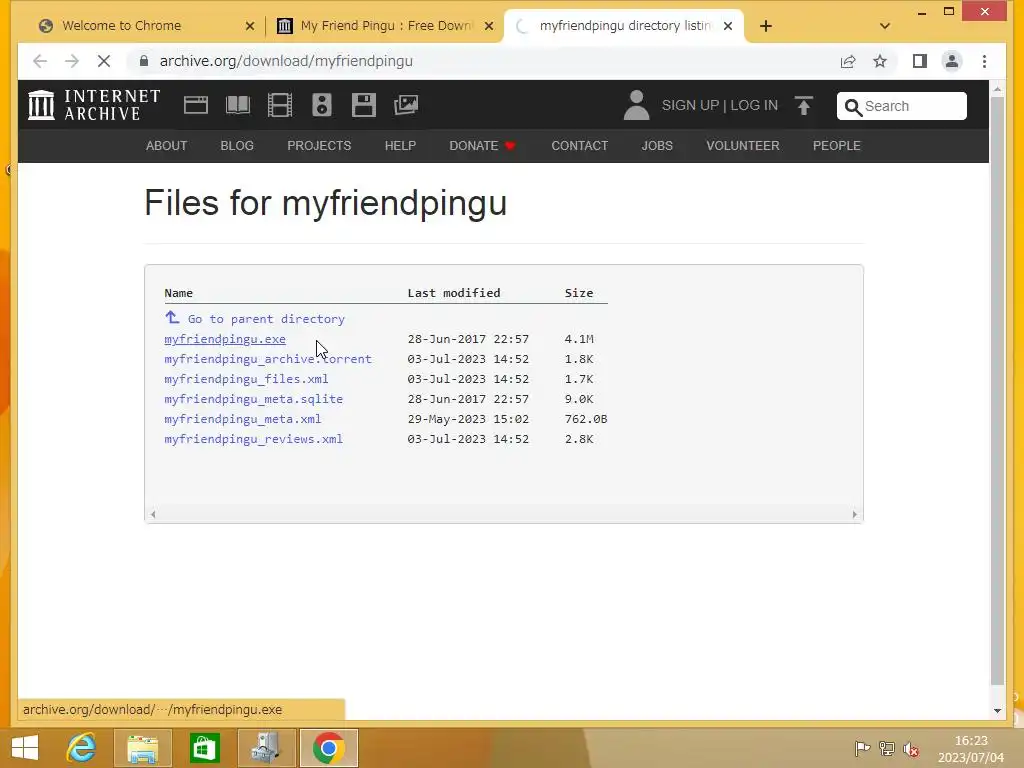Click the Chrome taskbar icon
Image resolution: width=1024 pixels, height=768 pixels.
click(x=328, y=748)
